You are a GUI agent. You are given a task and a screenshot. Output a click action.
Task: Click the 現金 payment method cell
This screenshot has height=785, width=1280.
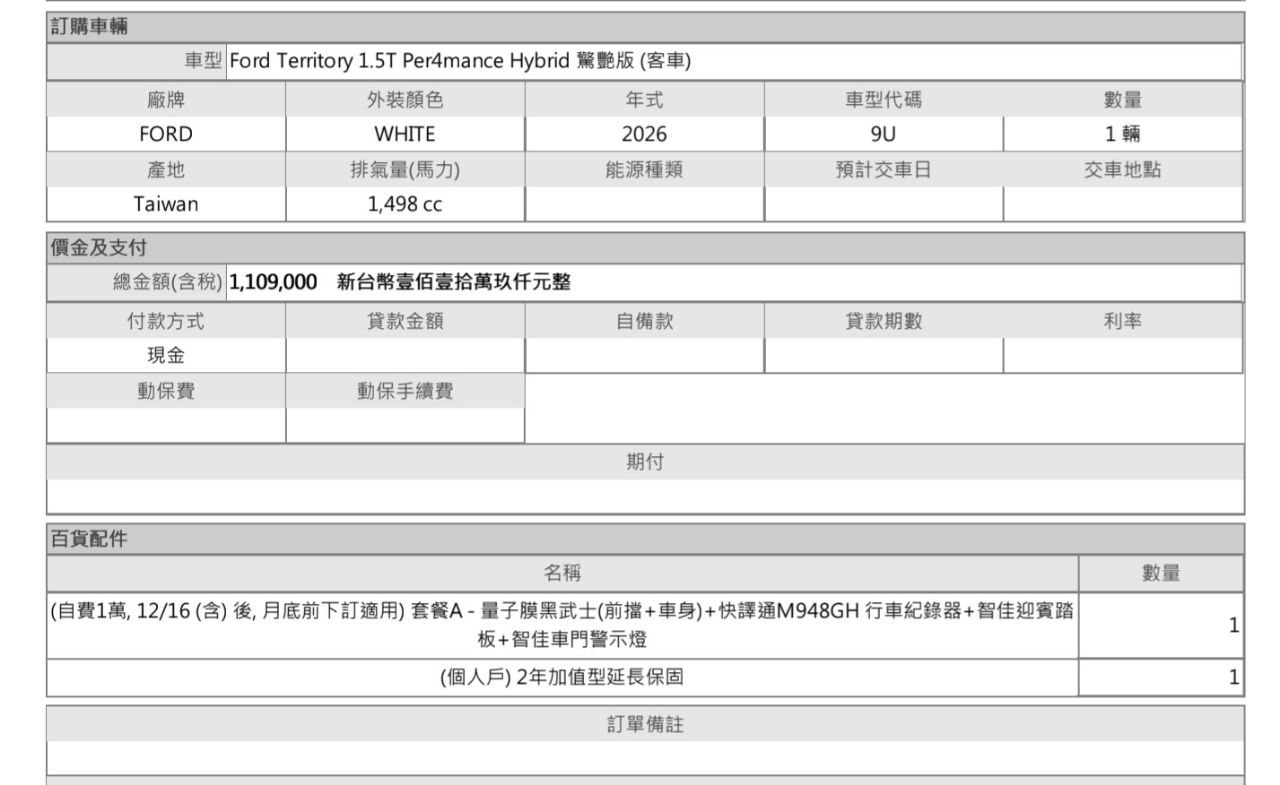click(x=163, y=353)
